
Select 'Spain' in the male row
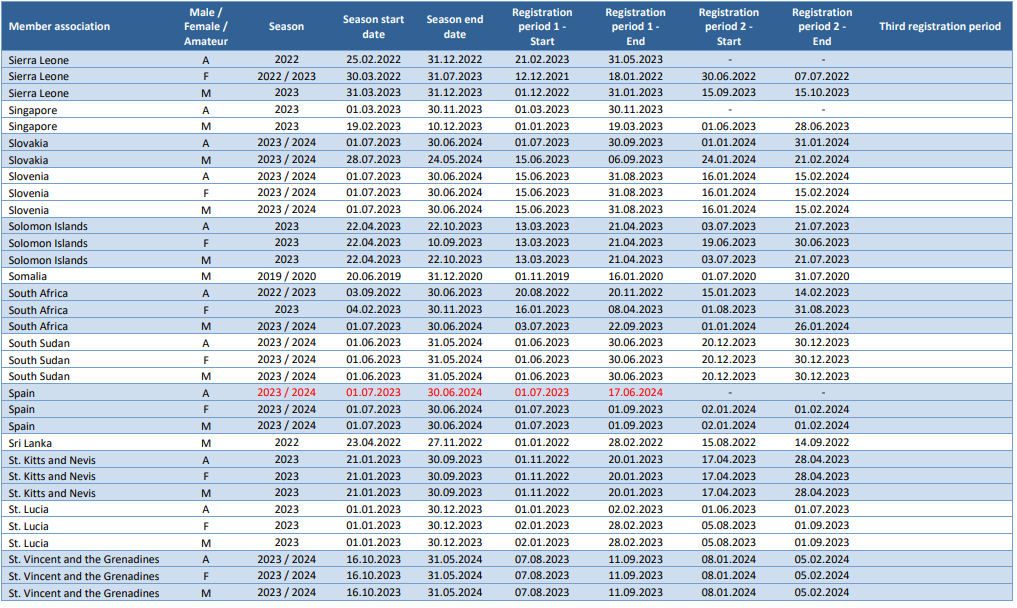[21, 426]
